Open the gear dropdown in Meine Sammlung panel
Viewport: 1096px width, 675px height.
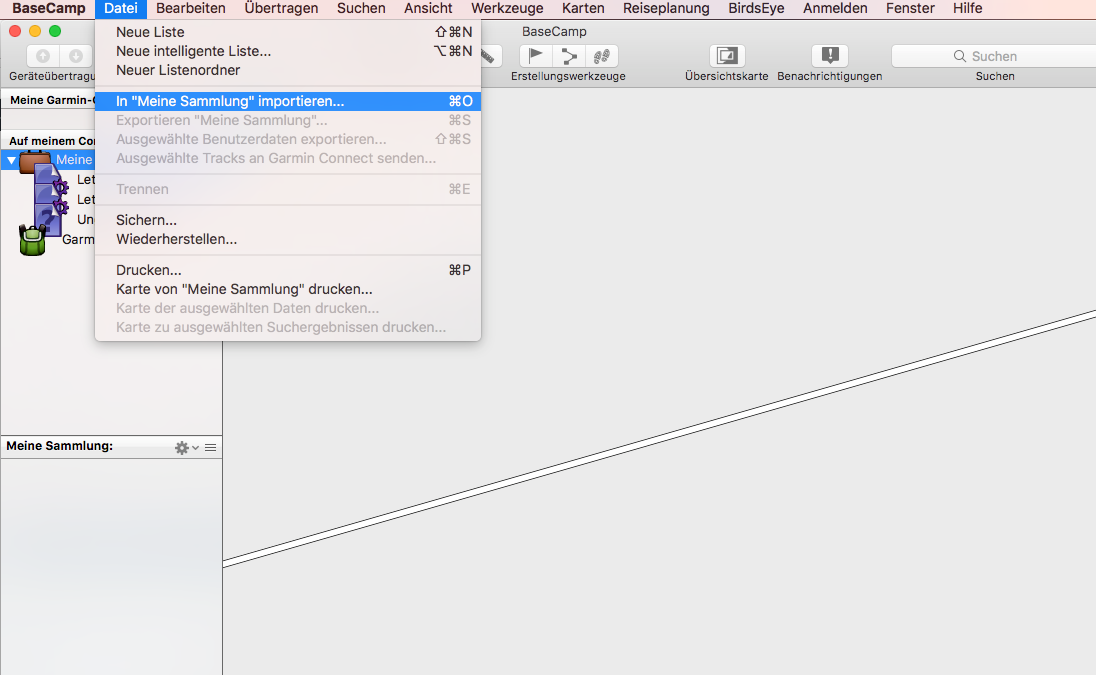coord(185,448)
